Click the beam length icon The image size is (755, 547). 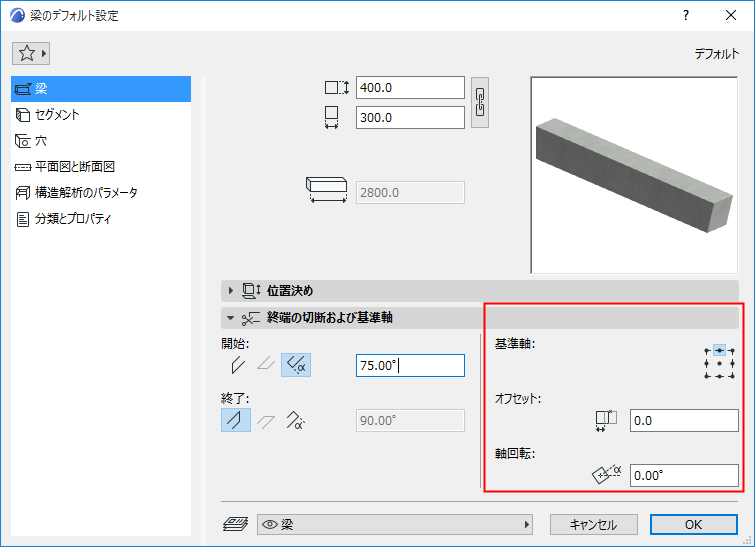pos(326,190)
